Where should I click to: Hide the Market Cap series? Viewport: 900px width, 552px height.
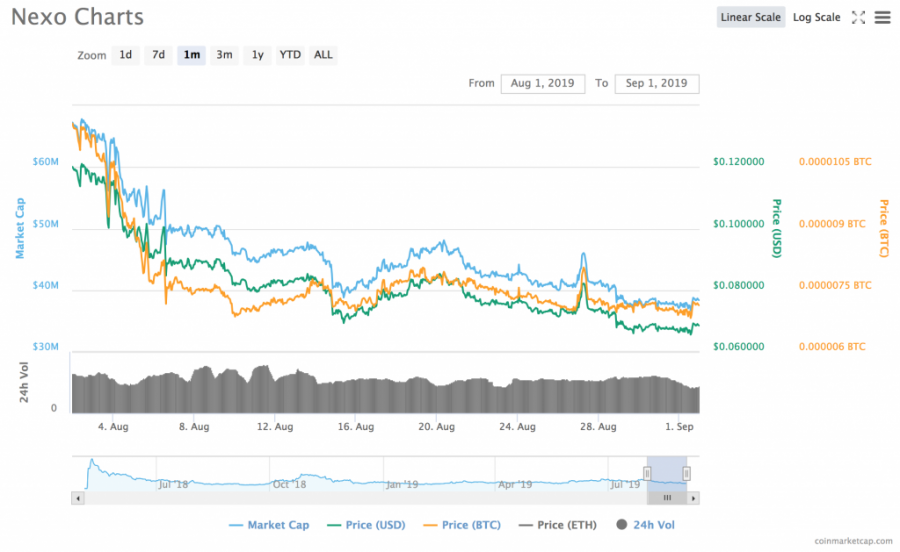tap(269, 524)
